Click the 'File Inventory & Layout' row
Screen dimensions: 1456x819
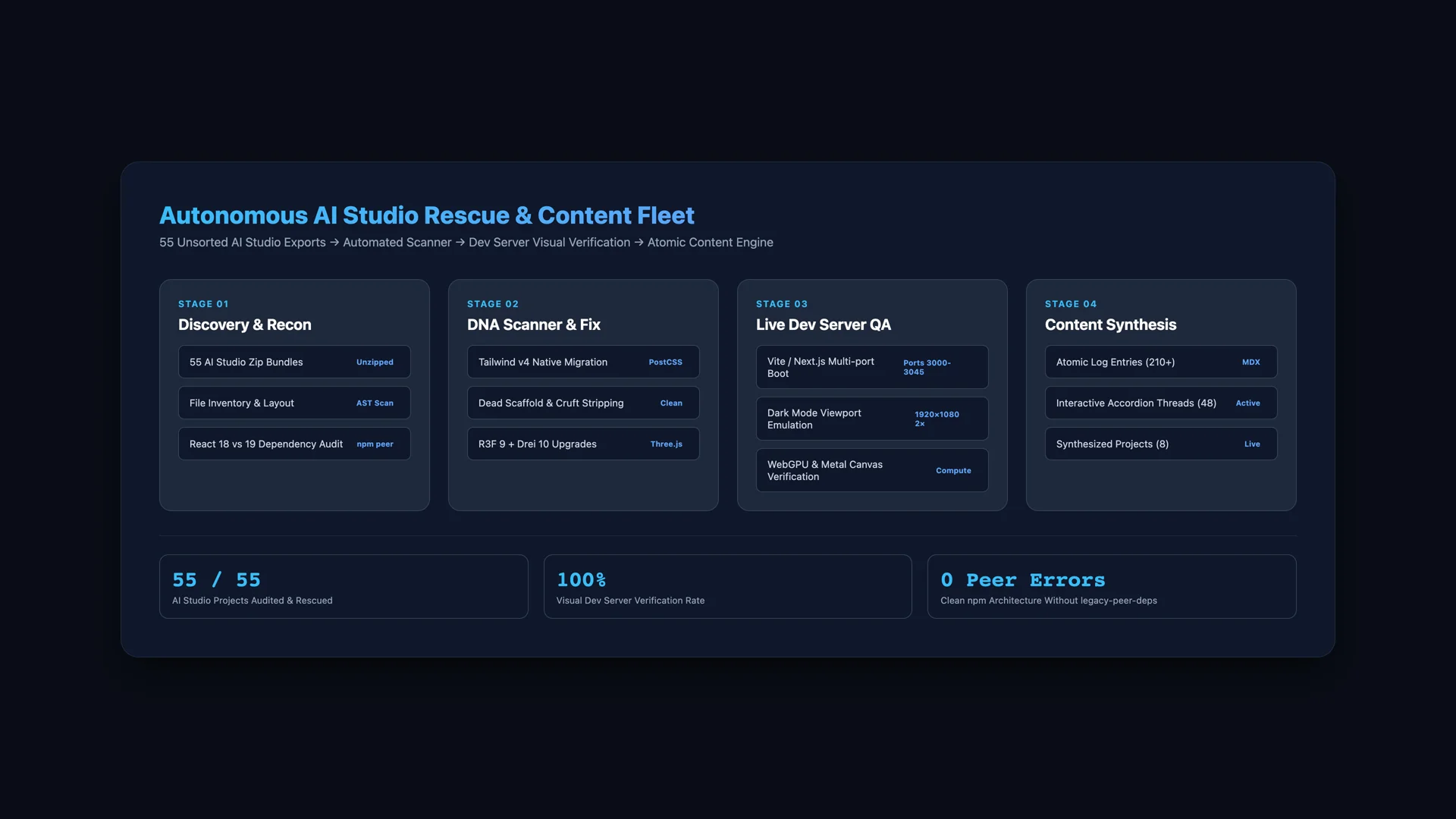(x=294, y=403)
